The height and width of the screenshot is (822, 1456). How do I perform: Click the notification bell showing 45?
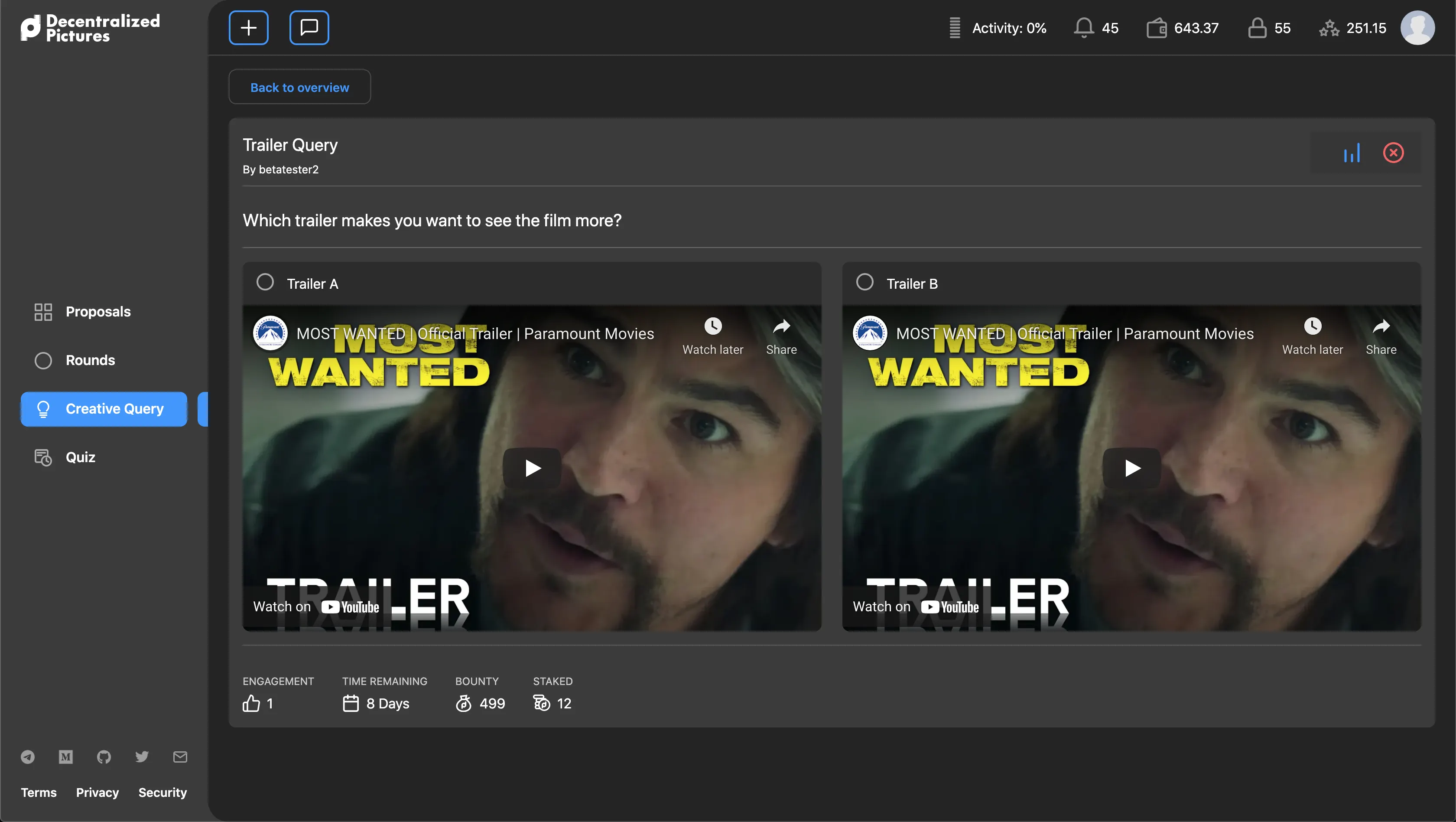click(x=1083, y=27)
